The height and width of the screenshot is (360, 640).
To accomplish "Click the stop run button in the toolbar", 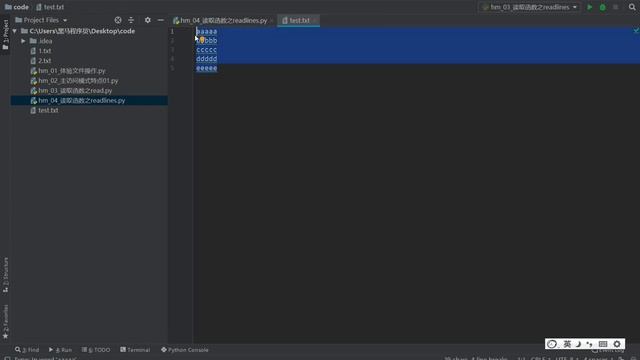I will [x=616, y=7].
